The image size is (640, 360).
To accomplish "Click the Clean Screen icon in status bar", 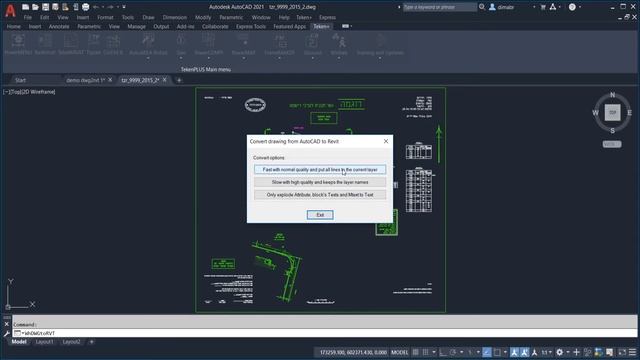I will tap(622, 352).
